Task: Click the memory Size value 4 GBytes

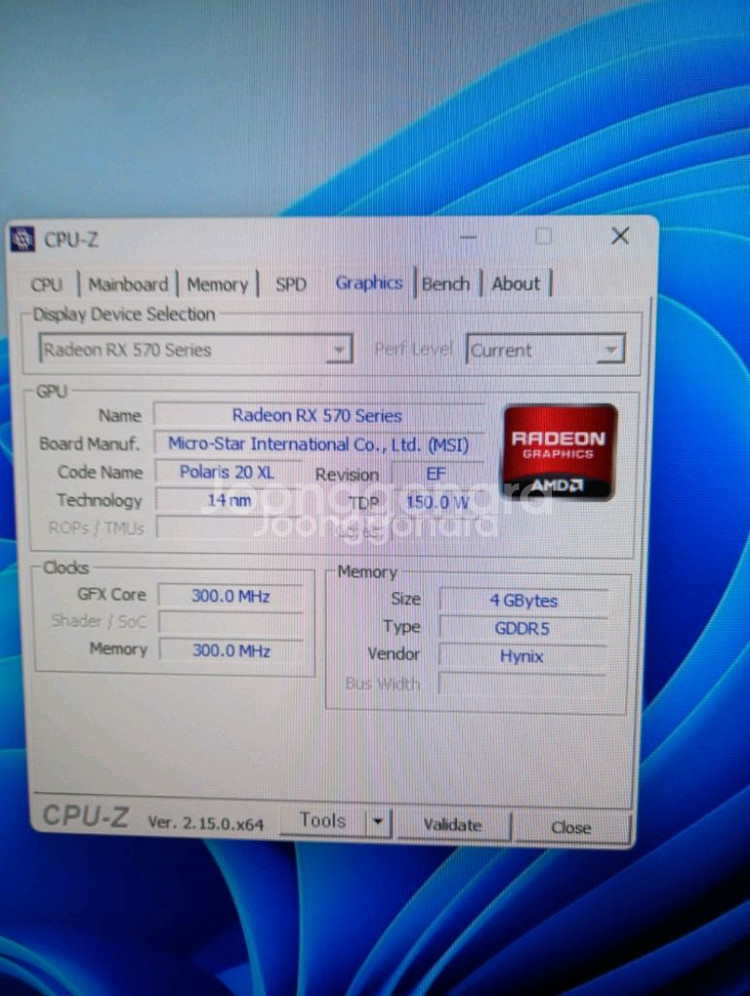Action: tap(524, 600)
